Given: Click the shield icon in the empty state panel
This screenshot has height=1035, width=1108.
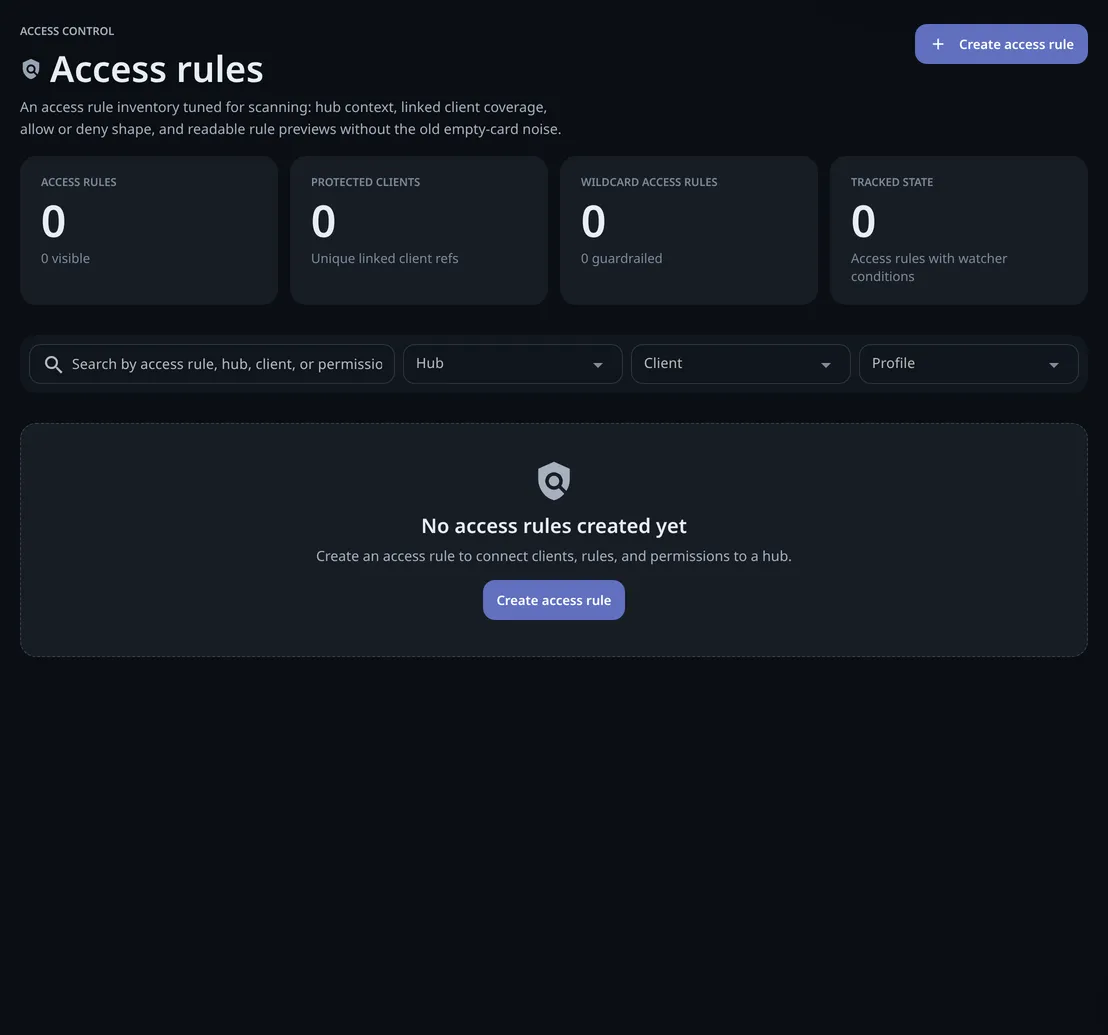Looking at the screenshot, I should pos(553,481).
